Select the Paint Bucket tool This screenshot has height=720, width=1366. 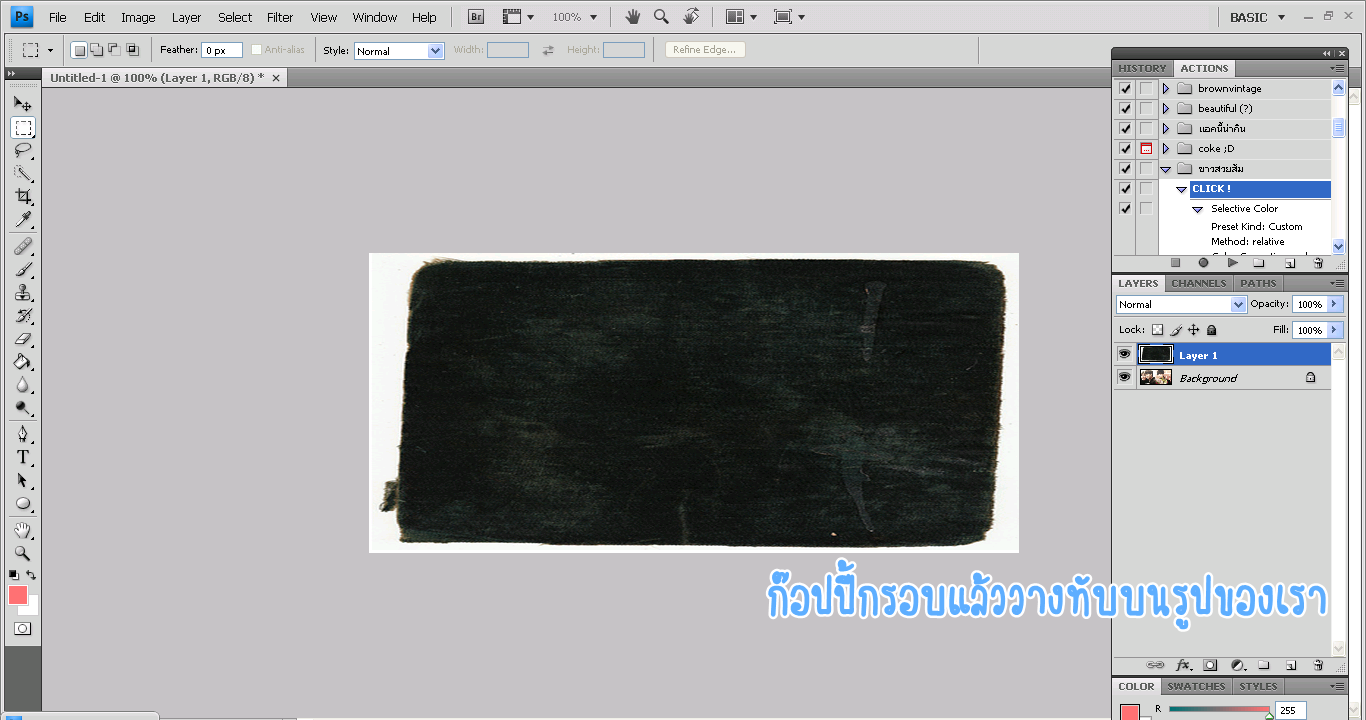pos(23,361)
